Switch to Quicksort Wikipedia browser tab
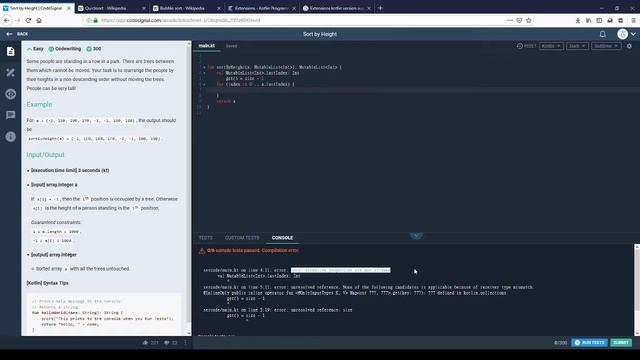 111,8
